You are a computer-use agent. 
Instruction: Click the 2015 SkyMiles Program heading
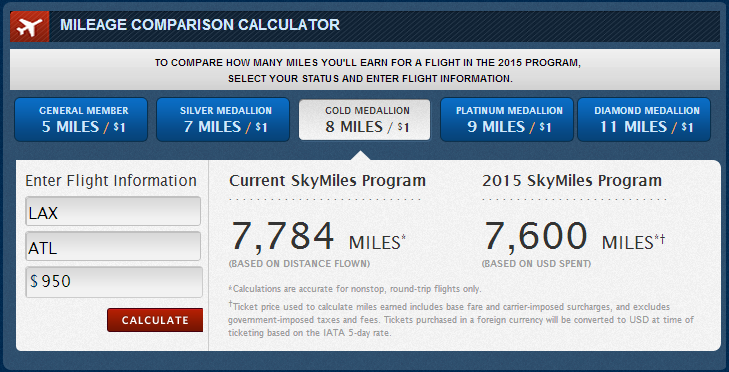(572, 180)
